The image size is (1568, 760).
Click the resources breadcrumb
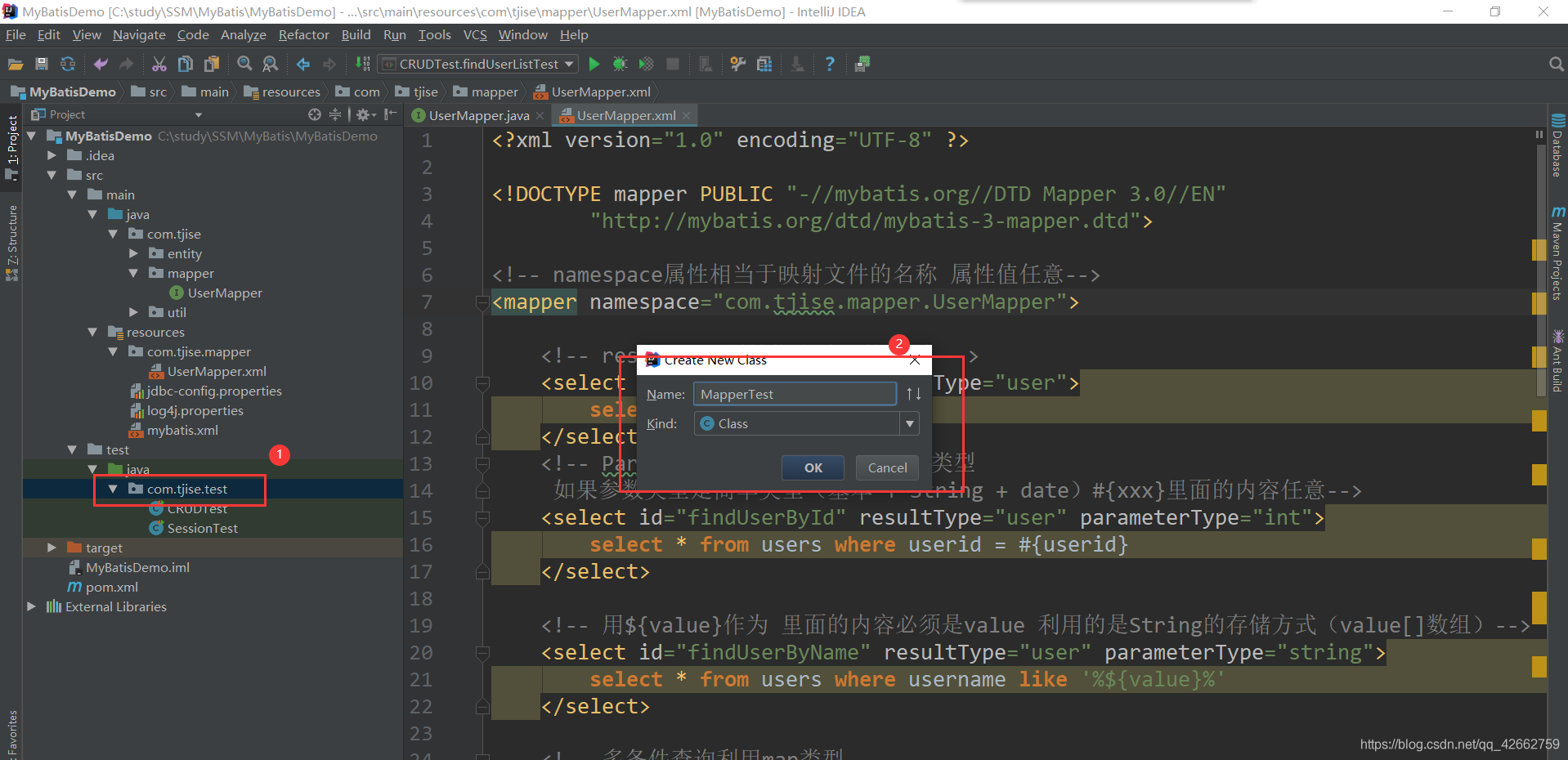click(282, 92)
